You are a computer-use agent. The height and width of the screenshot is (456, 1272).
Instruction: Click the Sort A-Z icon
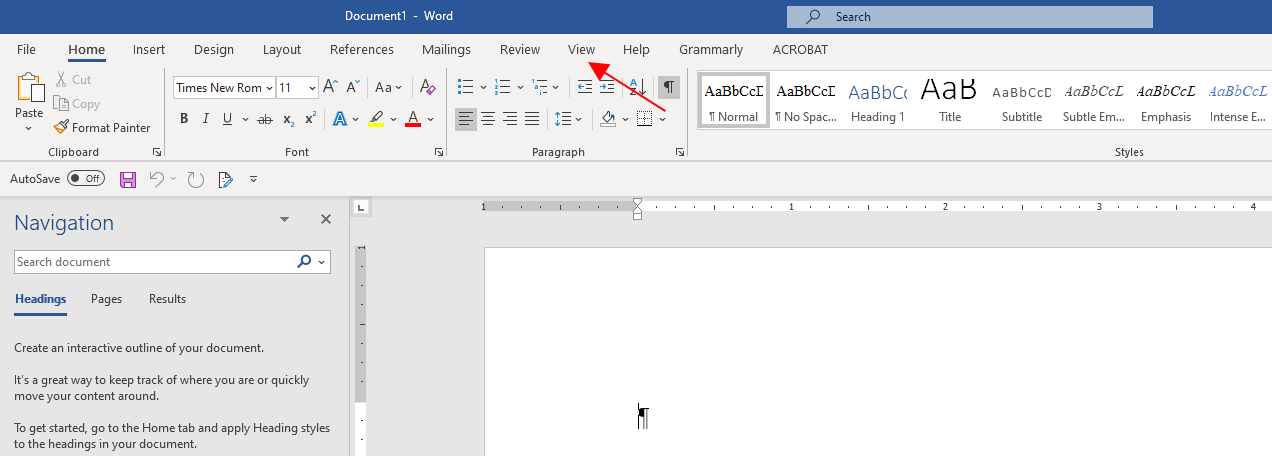point(637,87)
